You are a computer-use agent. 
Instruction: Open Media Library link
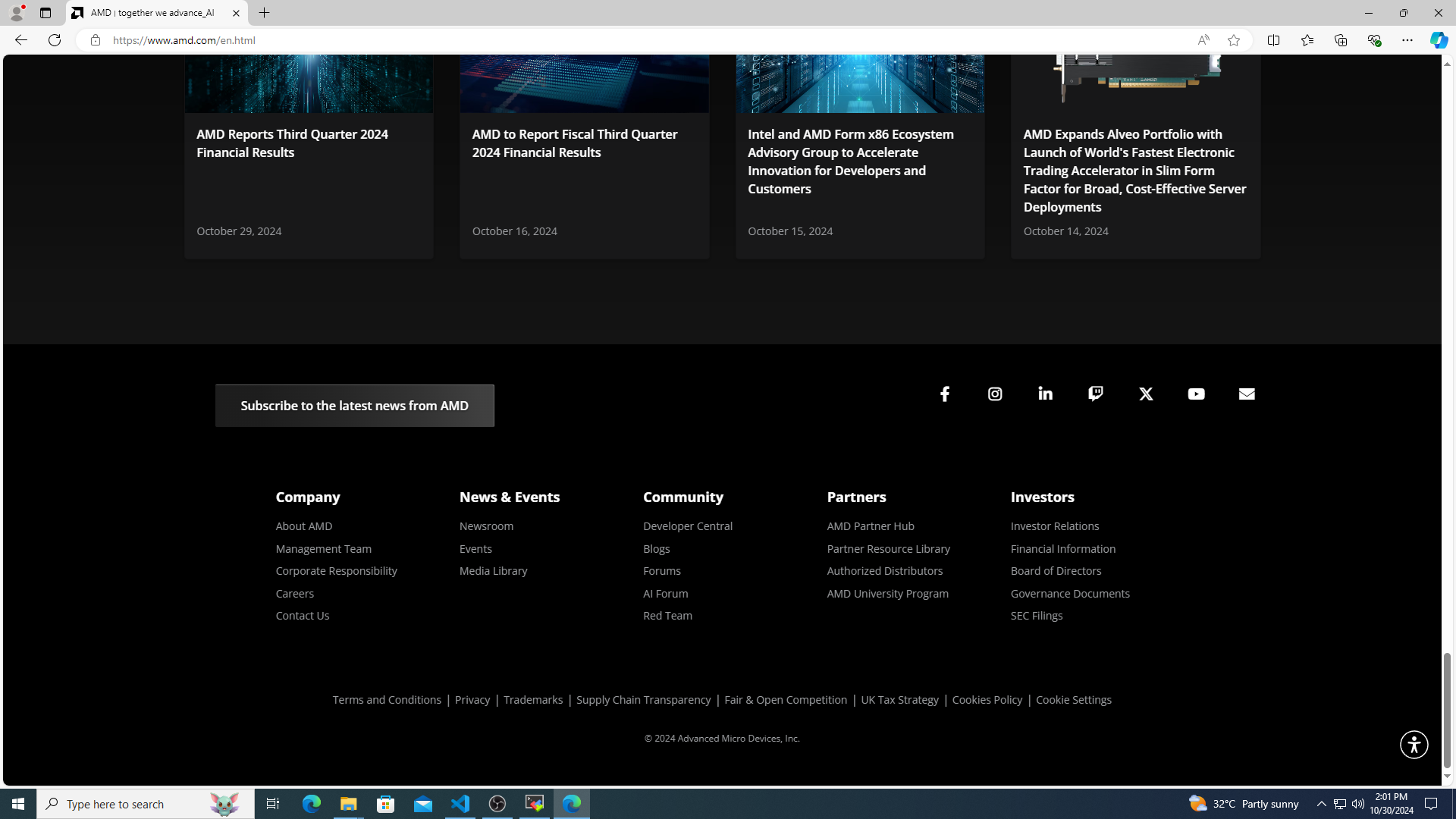click(493, 571)
